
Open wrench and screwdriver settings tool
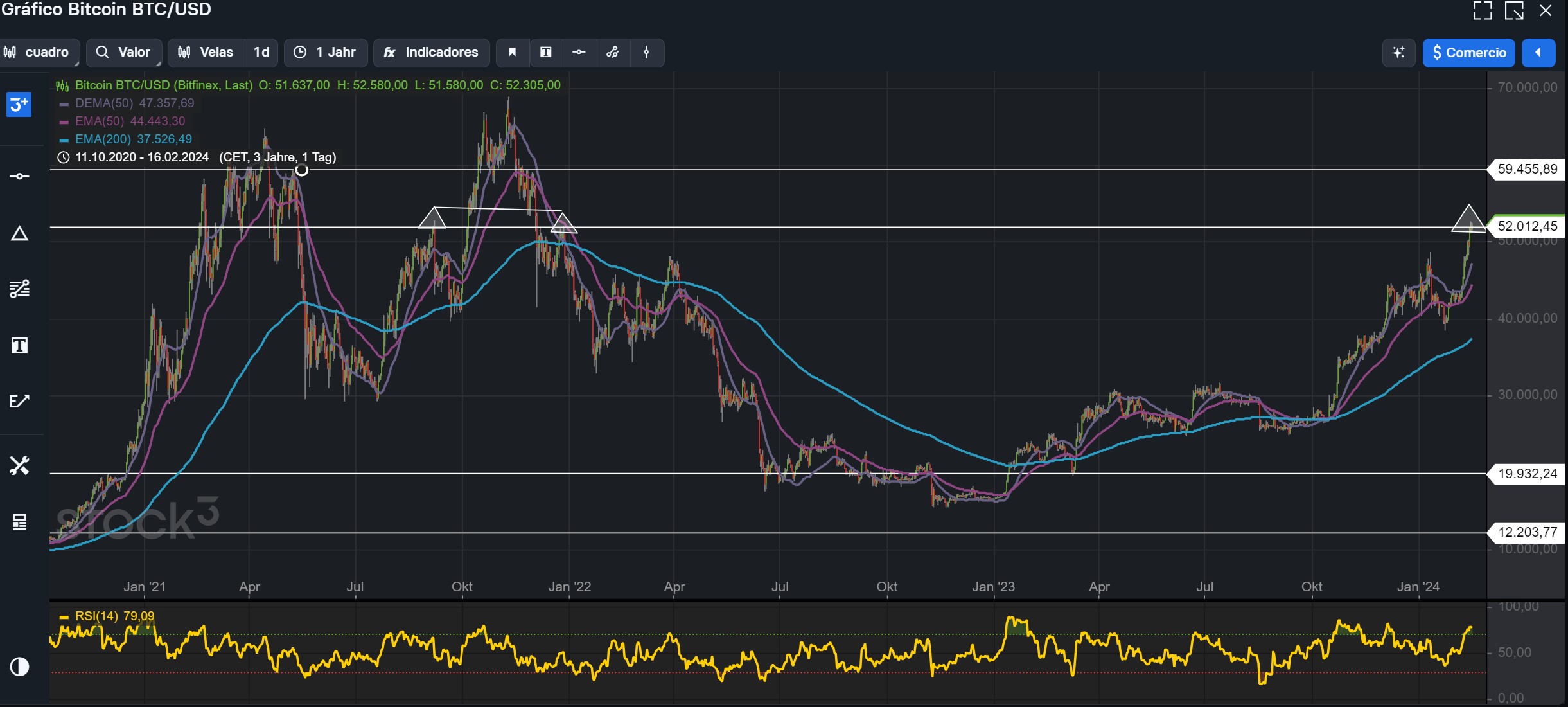[x=19, y=465]
